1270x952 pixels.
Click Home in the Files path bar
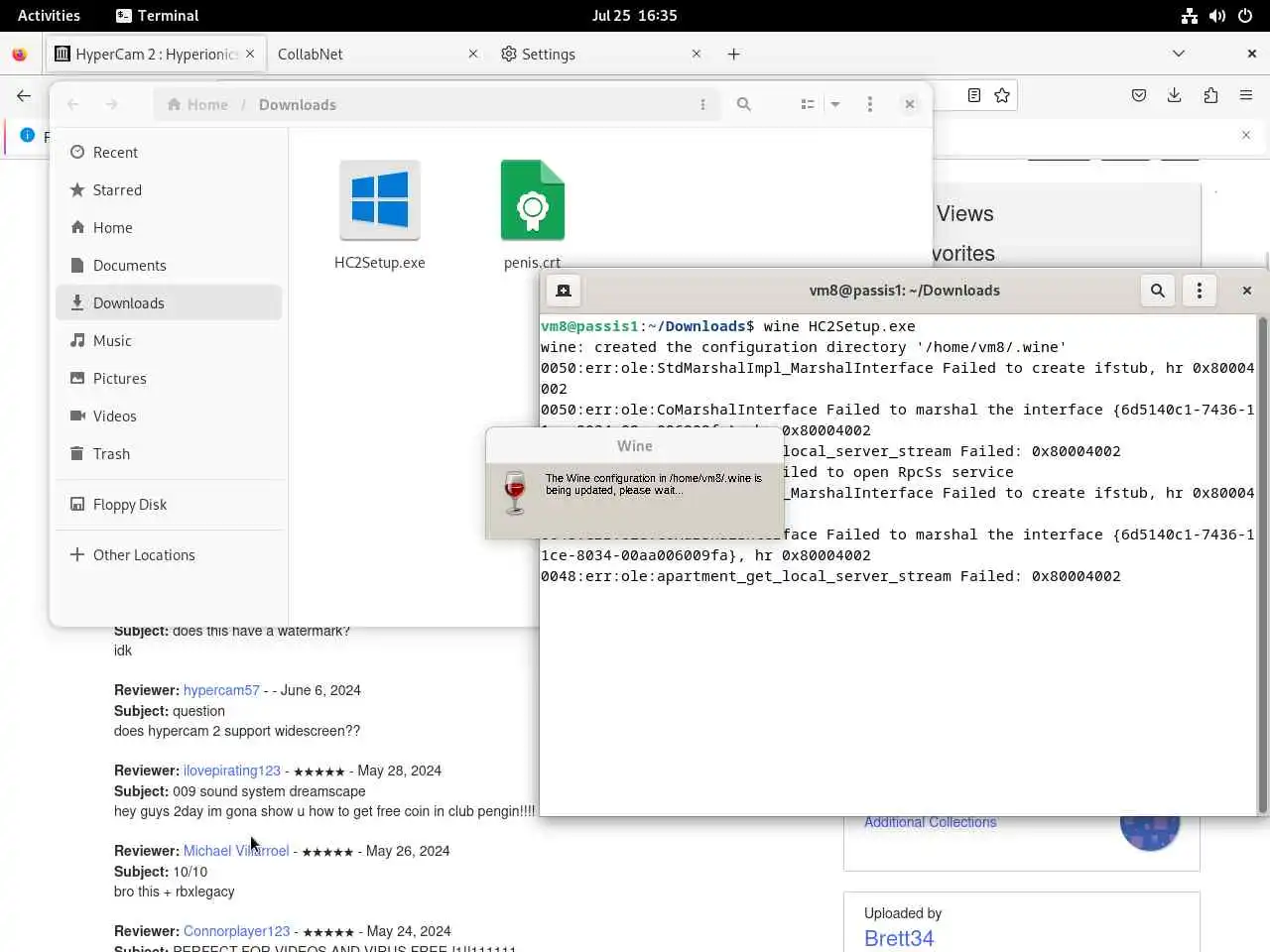(x=197, y=104)
